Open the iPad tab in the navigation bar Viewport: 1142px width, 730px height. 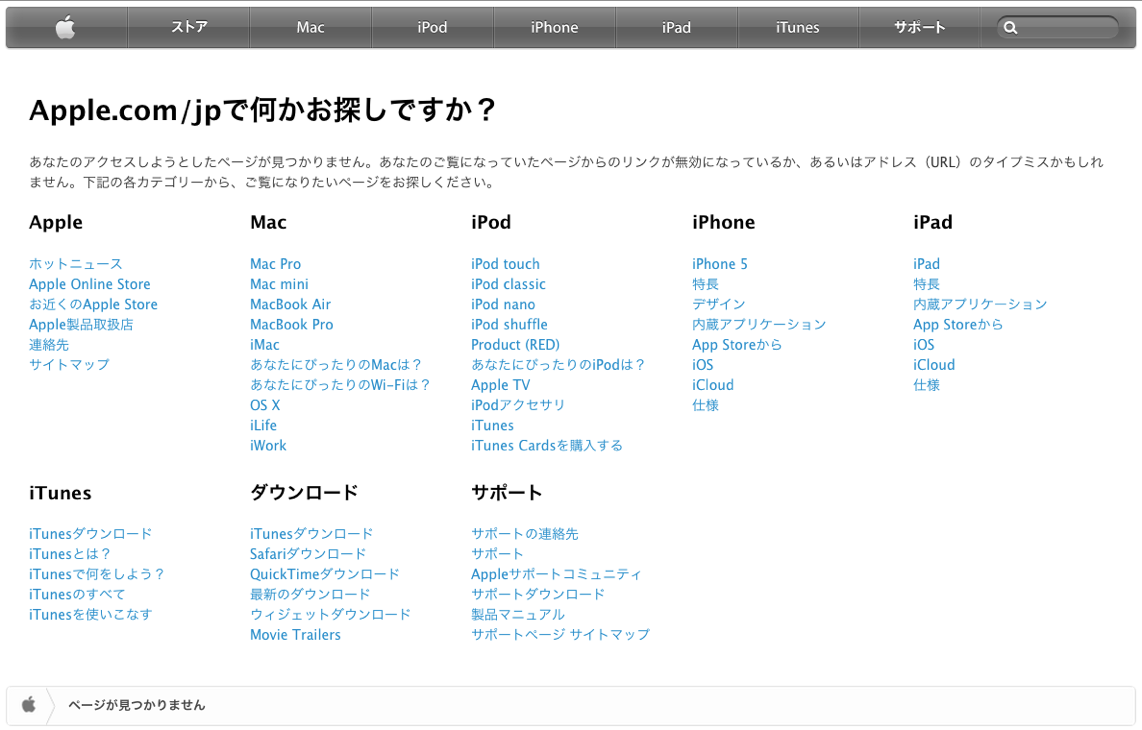coord(676,28)
